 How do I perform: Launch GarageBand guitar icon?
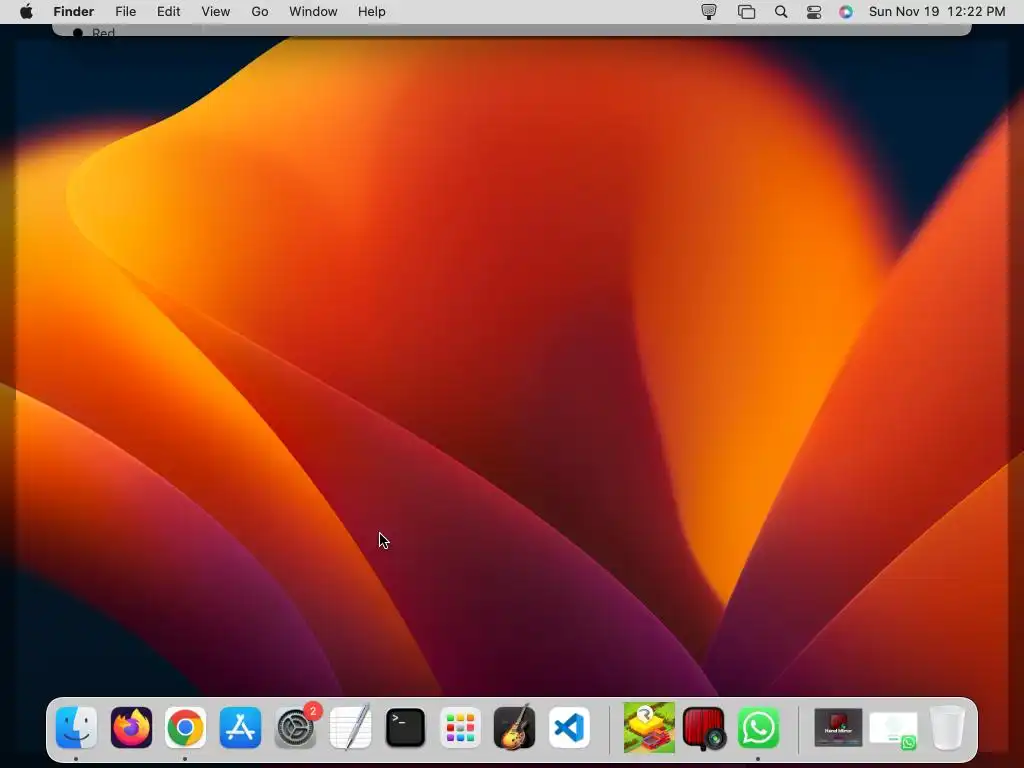[515, 727]
